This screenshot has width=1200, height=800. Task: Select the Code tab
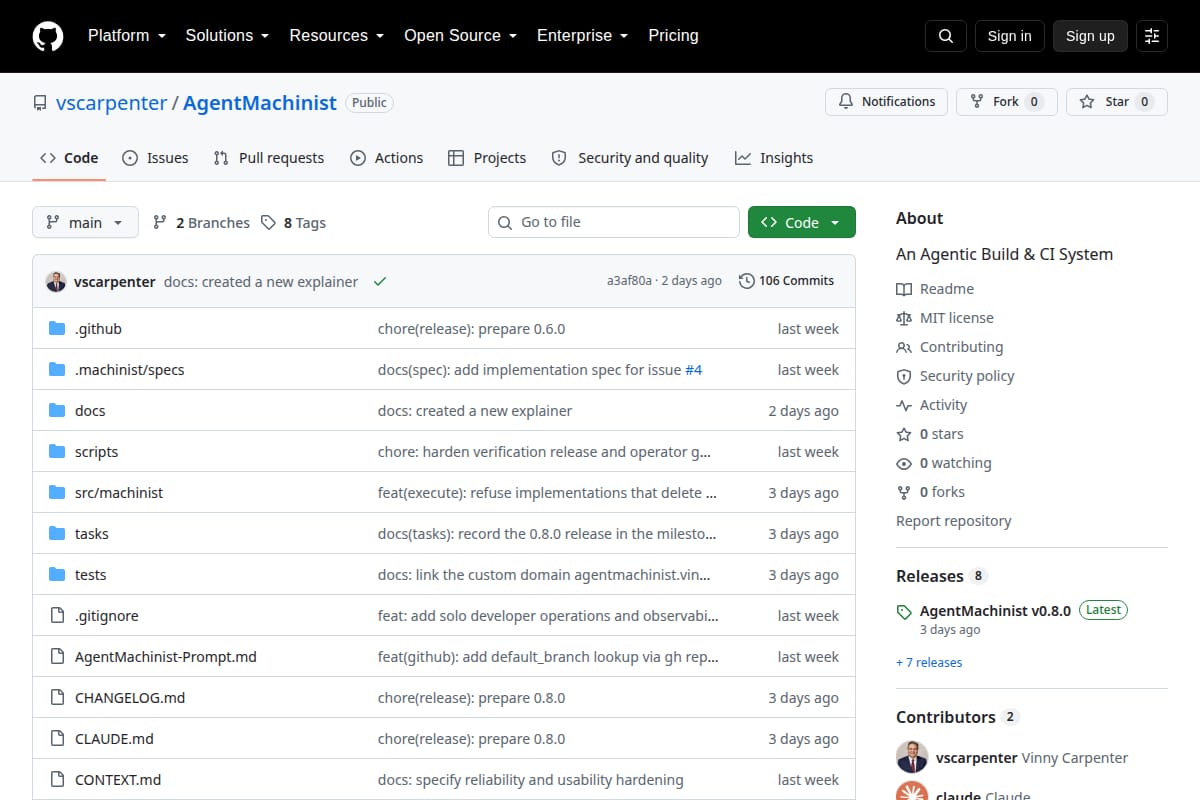[x=69, y=158]
